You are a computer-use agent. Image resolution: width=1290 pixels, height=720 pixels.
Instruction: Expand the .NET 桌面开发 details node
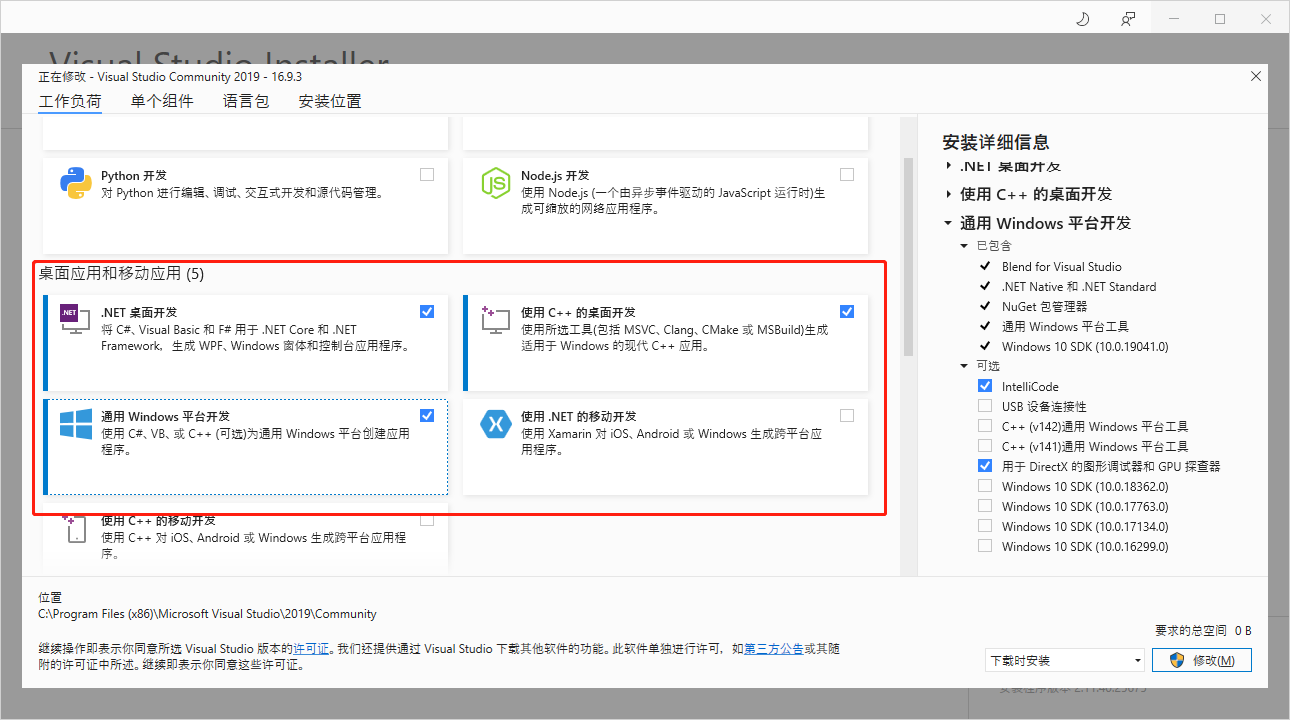click(949, 166)
